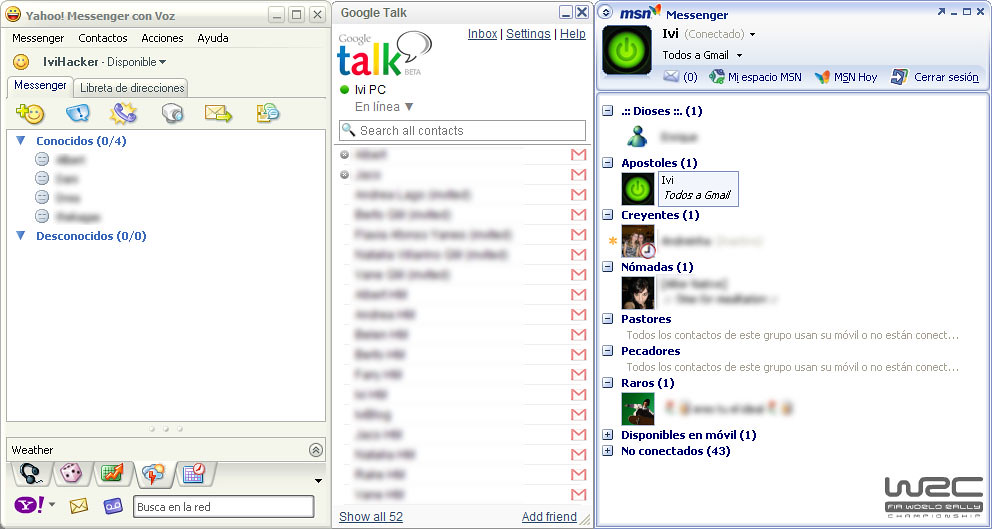Open the Acciones menu in Yahoo

point(162,38)
